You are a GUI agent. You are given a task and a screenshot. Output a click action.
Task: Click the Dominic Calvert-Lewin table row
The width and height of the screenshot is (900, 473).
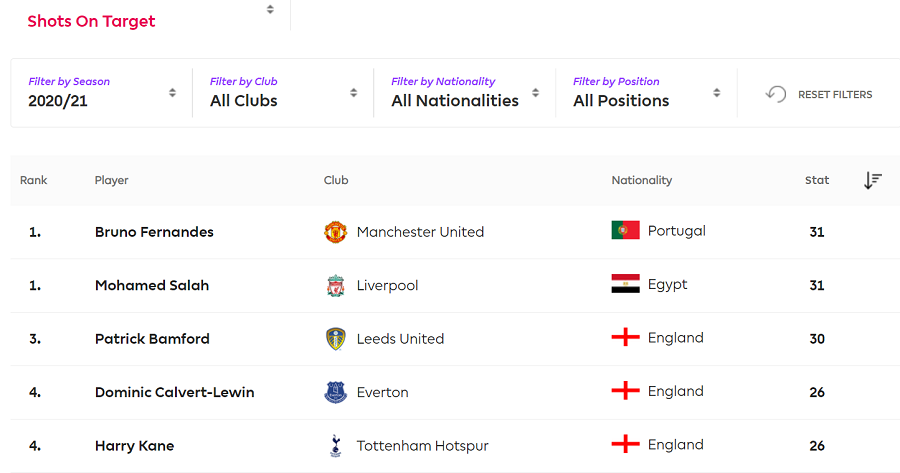(455, 393)
